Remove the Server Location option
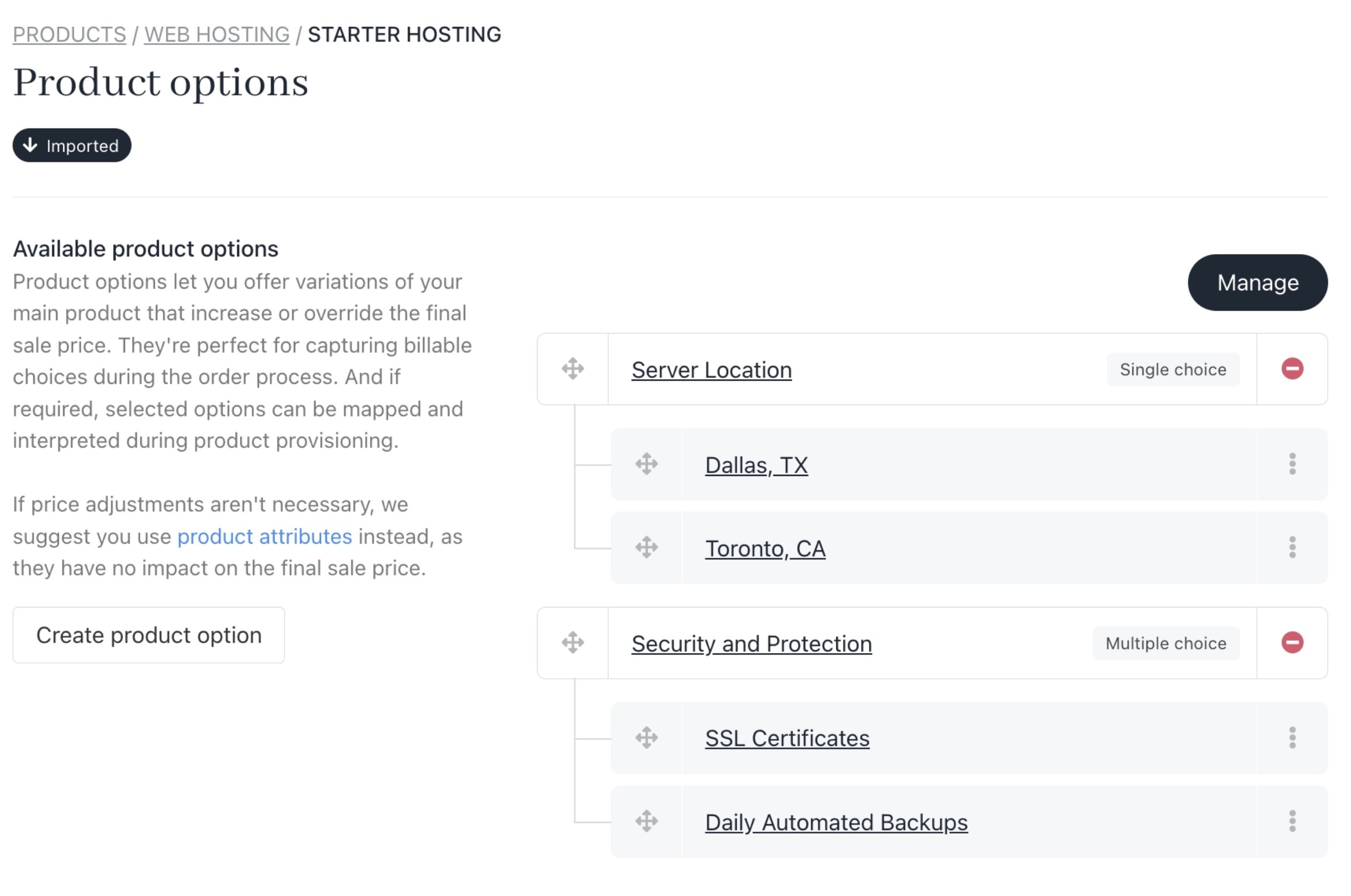Image resolution: width=1351 pixels, height=896 pixels. (x=1292, y=369)
